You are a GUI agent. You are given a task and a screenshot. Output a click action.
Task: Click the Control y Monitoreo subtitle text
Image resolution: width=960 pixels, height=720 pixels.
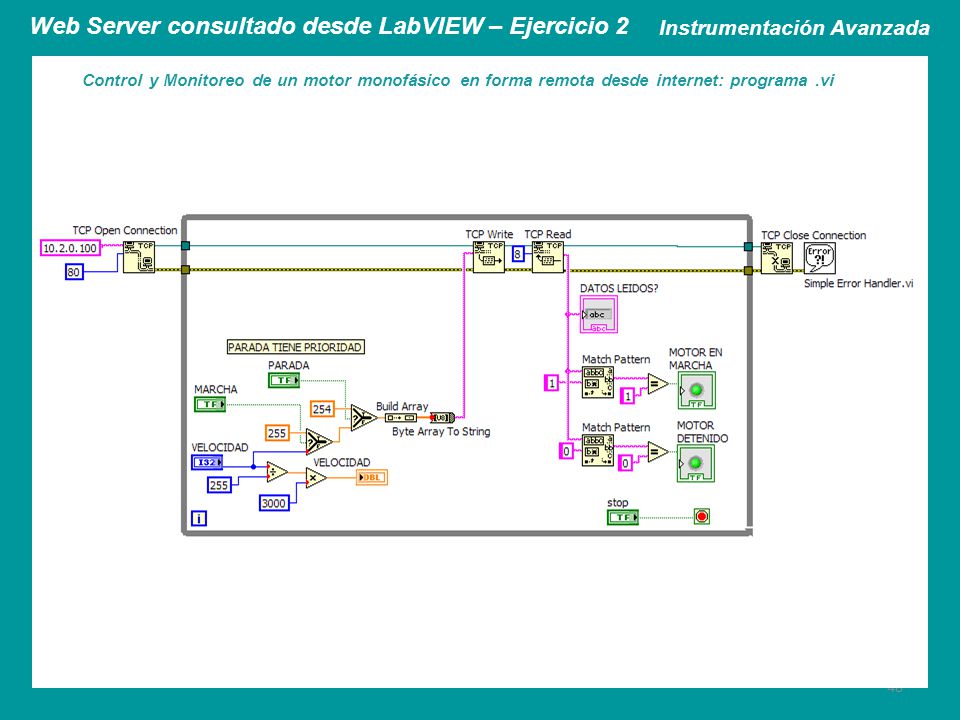[458, 81]
